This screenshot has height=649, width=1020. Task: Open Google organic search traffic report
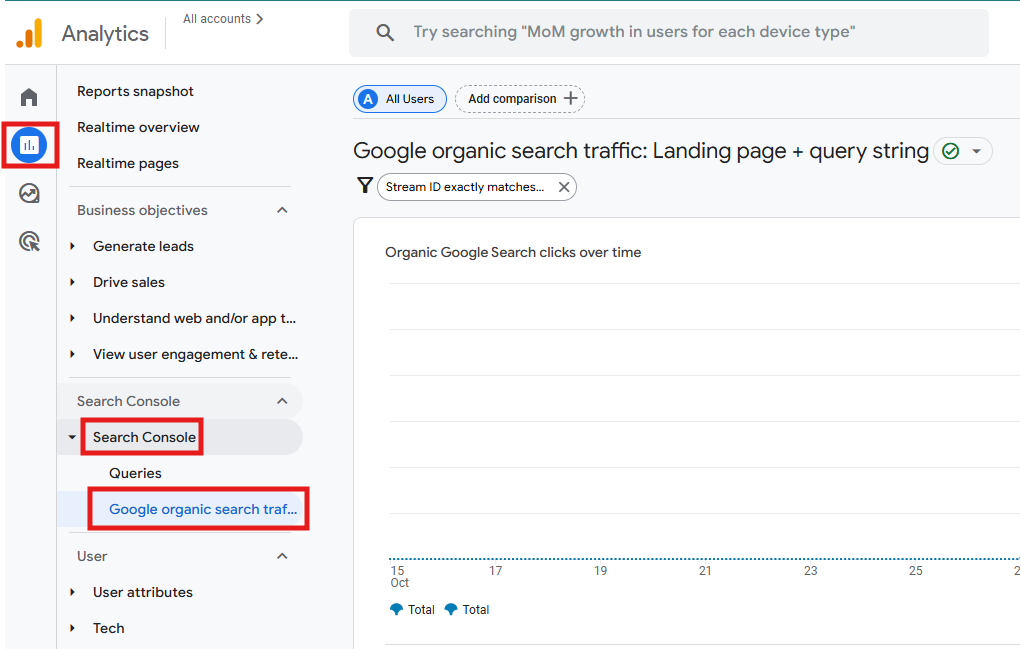tap(202, 509)
